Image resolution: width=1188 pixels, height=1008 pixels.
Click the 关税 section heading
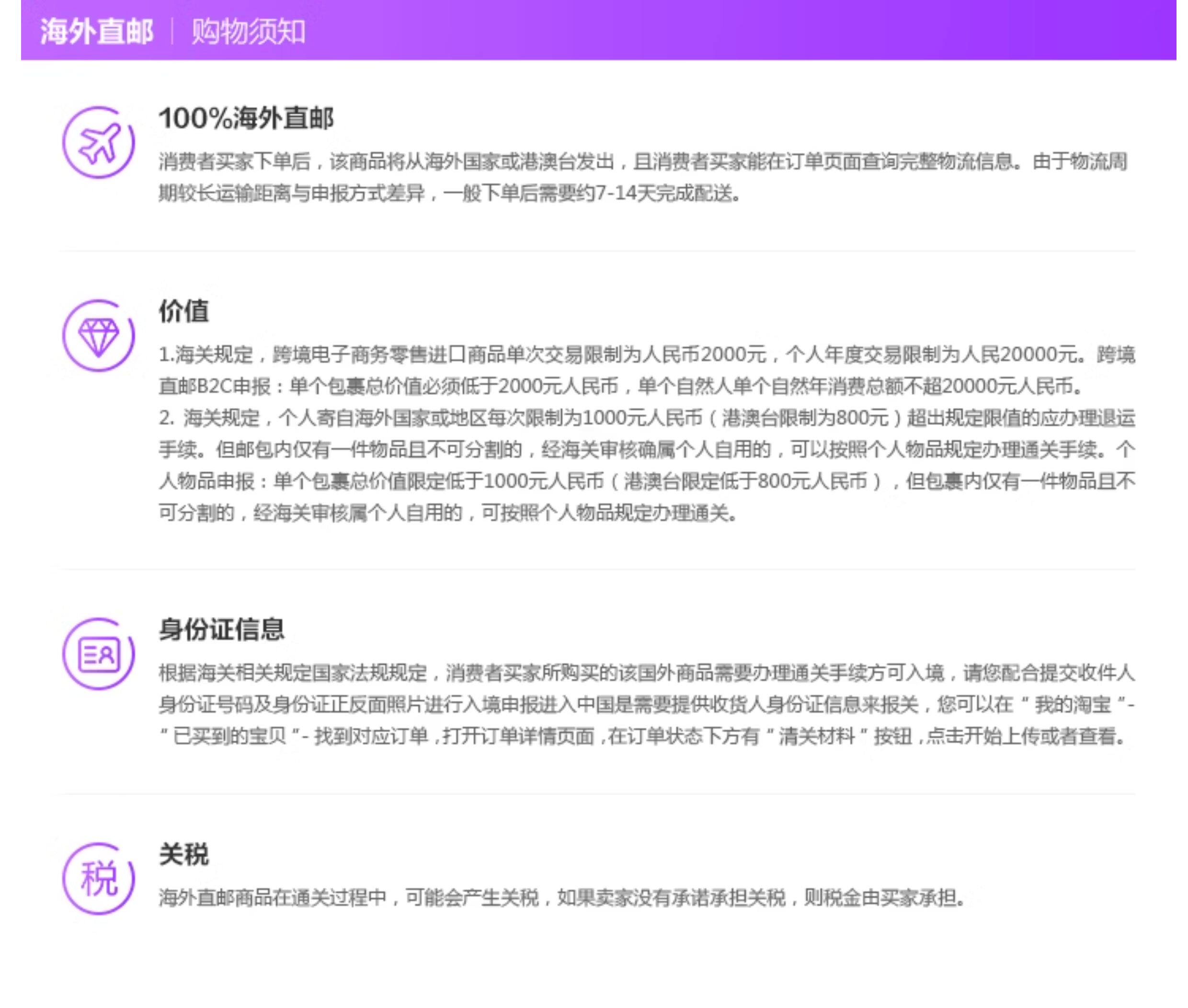point(183,854)
